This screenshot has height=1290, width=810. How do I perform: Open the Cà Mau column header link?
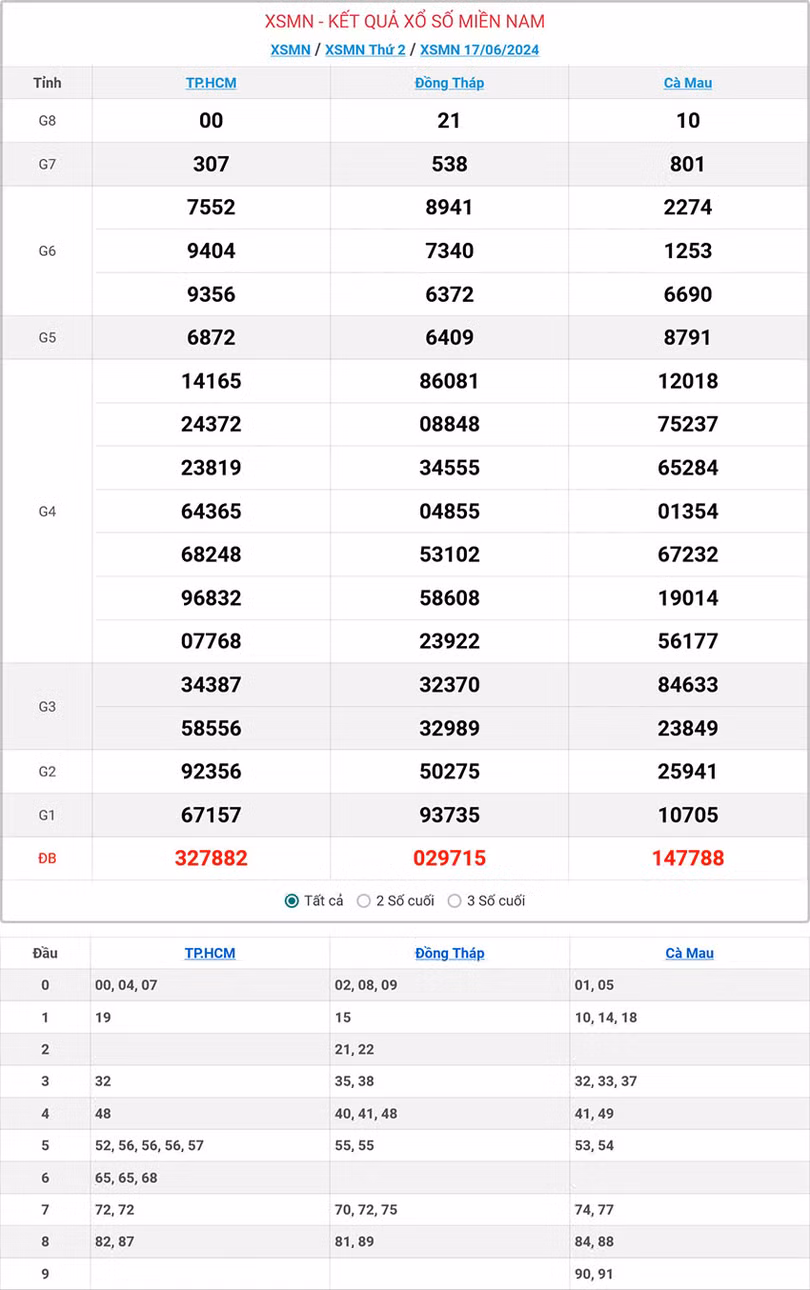point(688,83)
